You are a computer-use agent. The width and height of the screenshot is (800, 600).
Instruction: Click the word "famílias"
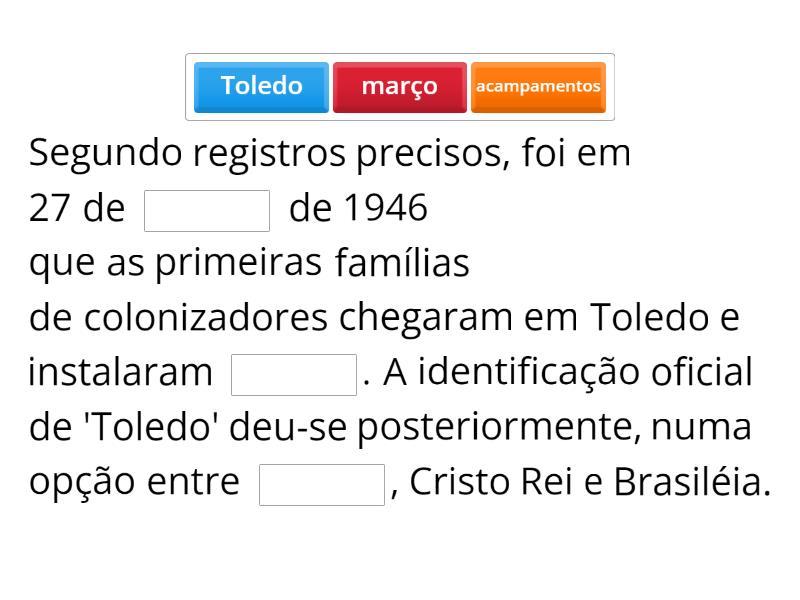(402, 263)
